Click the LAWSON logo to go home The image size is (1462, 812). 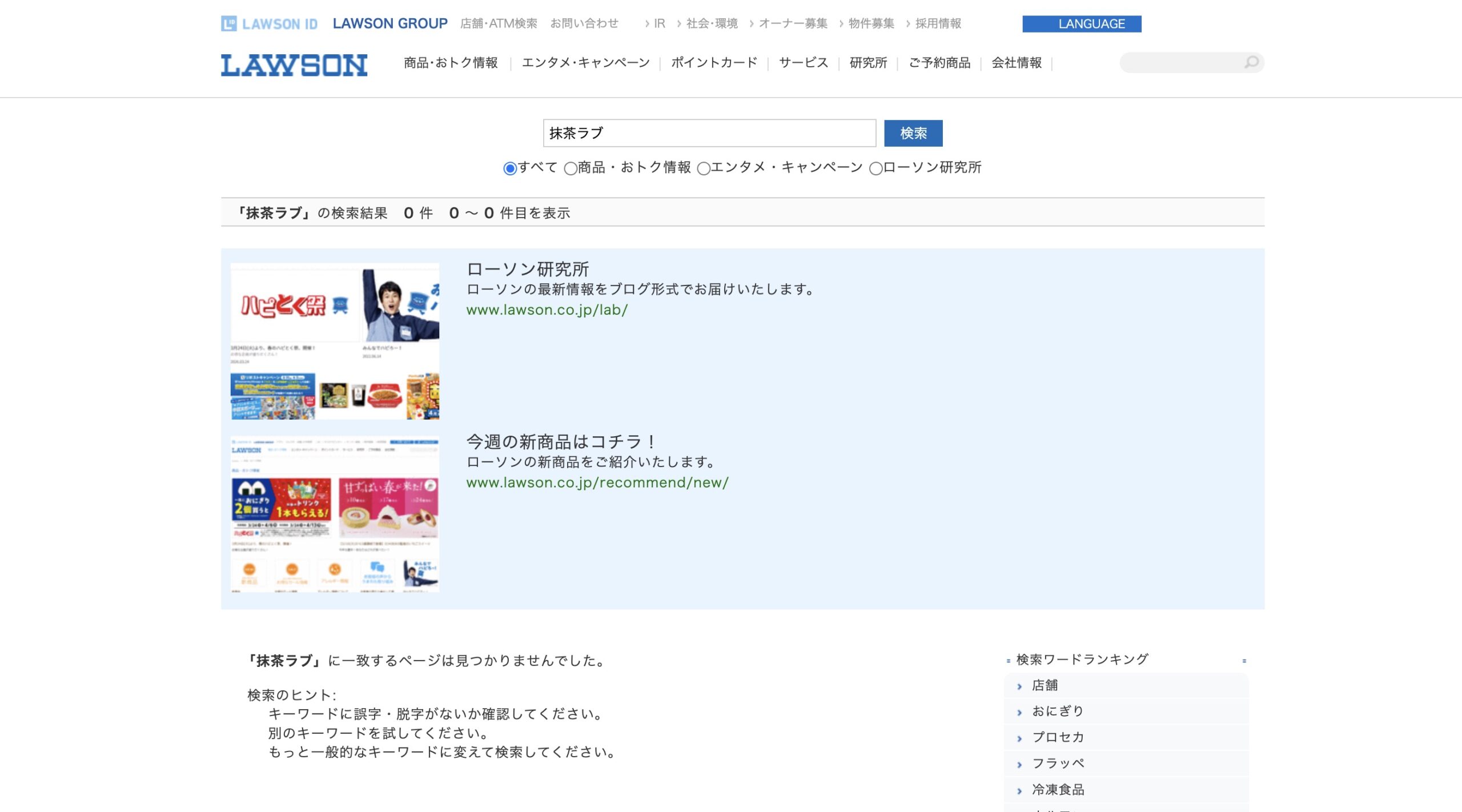point(295,65)
